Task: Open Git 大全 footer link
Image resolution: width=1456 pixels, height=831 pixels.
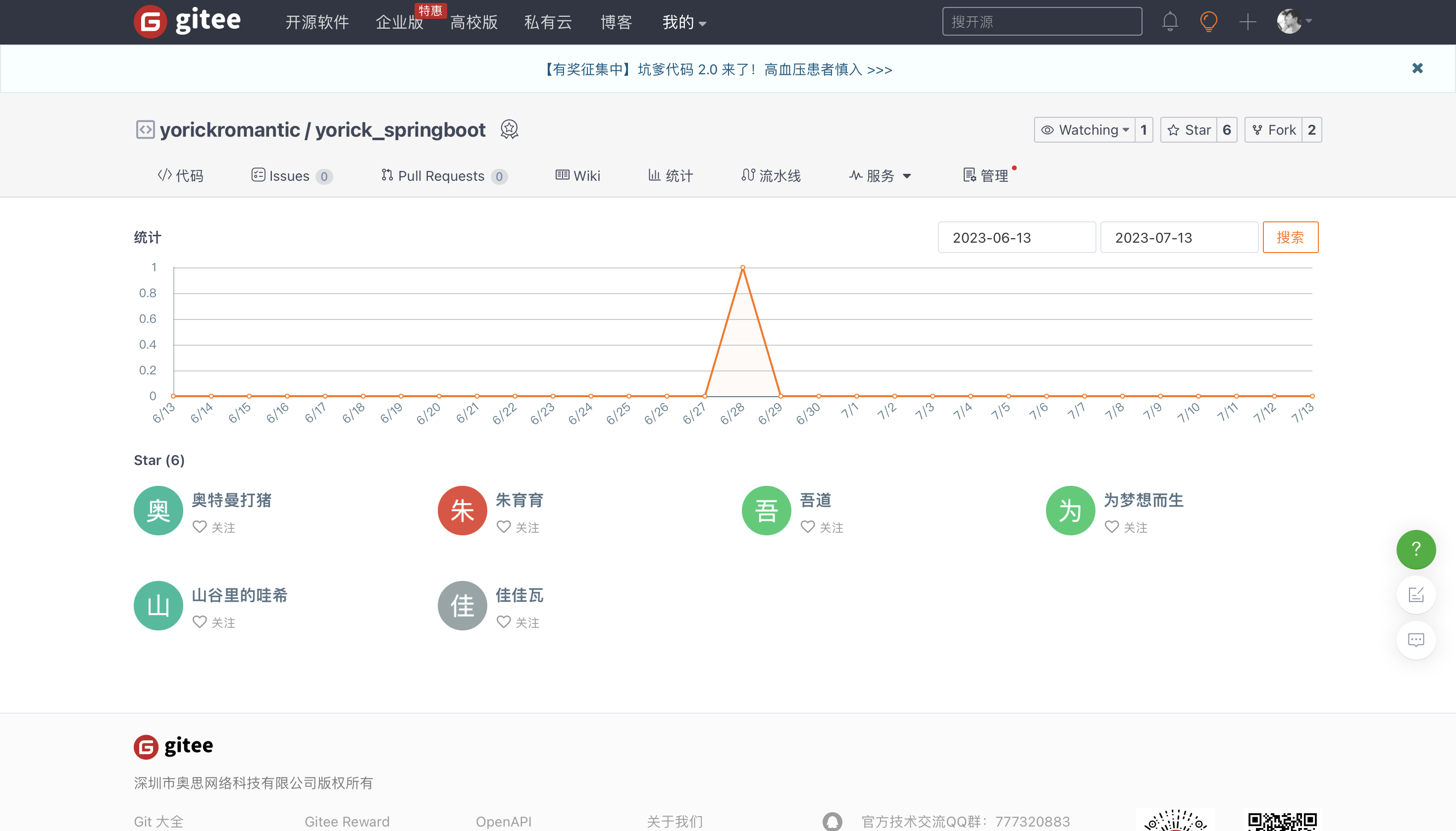Action: coord(158,822)
